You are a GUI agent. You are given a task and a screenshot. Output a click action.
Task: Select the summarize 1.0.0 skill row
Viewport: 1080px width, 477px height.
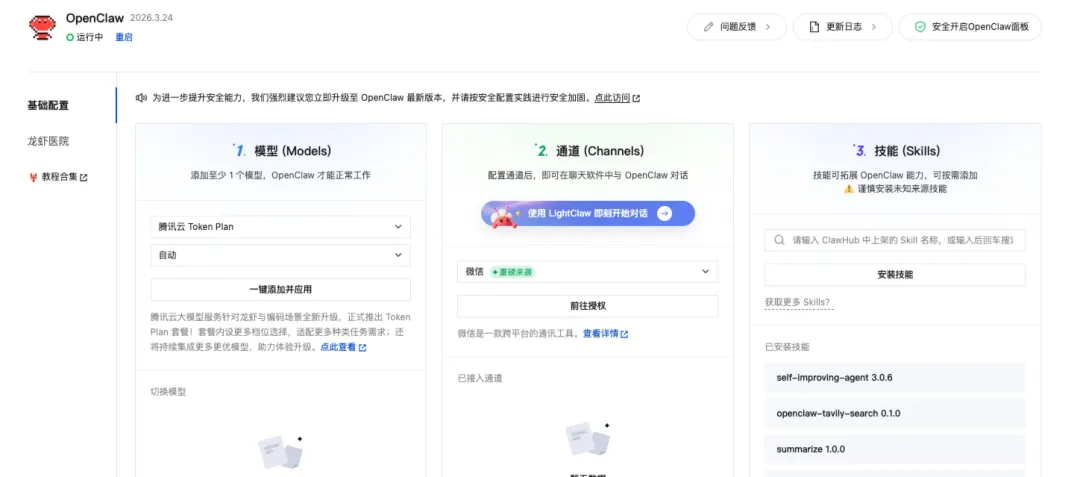coord(895,449)
